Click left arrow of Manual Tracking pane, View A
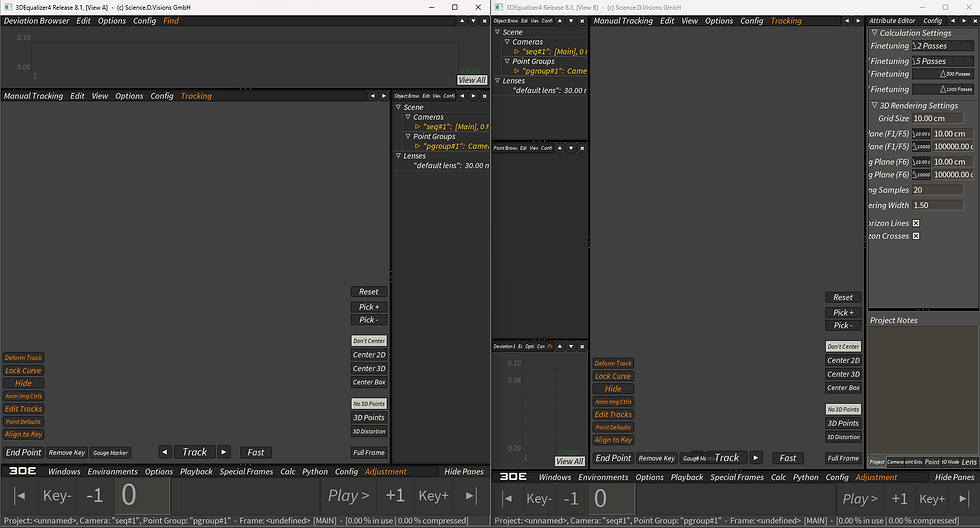The height and width of the screenshot is (528, 980). [372, 96]
